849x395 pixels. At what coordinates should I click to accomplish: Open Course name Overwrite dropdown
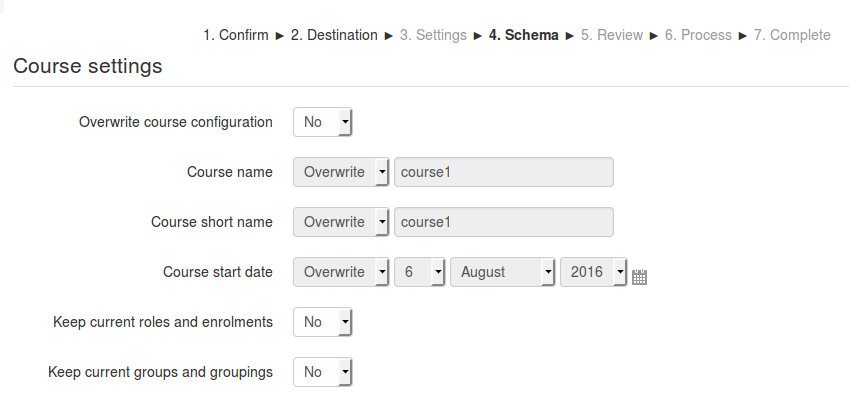[341, 172]
